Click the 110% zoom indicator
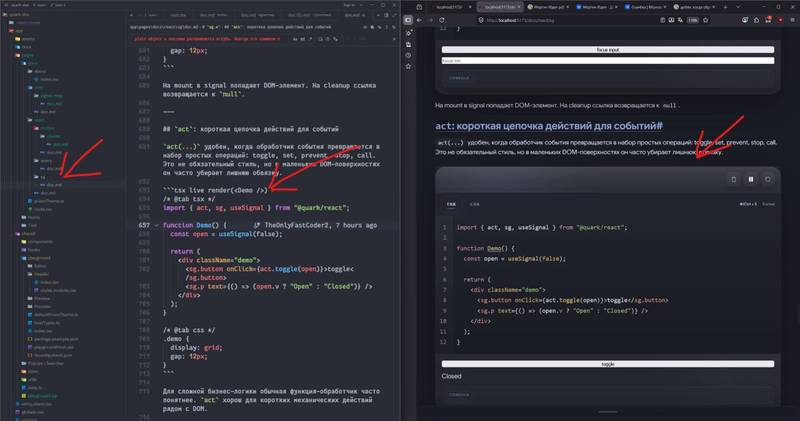This screenshot has width=800, height=421. click(x=692, y=20)
